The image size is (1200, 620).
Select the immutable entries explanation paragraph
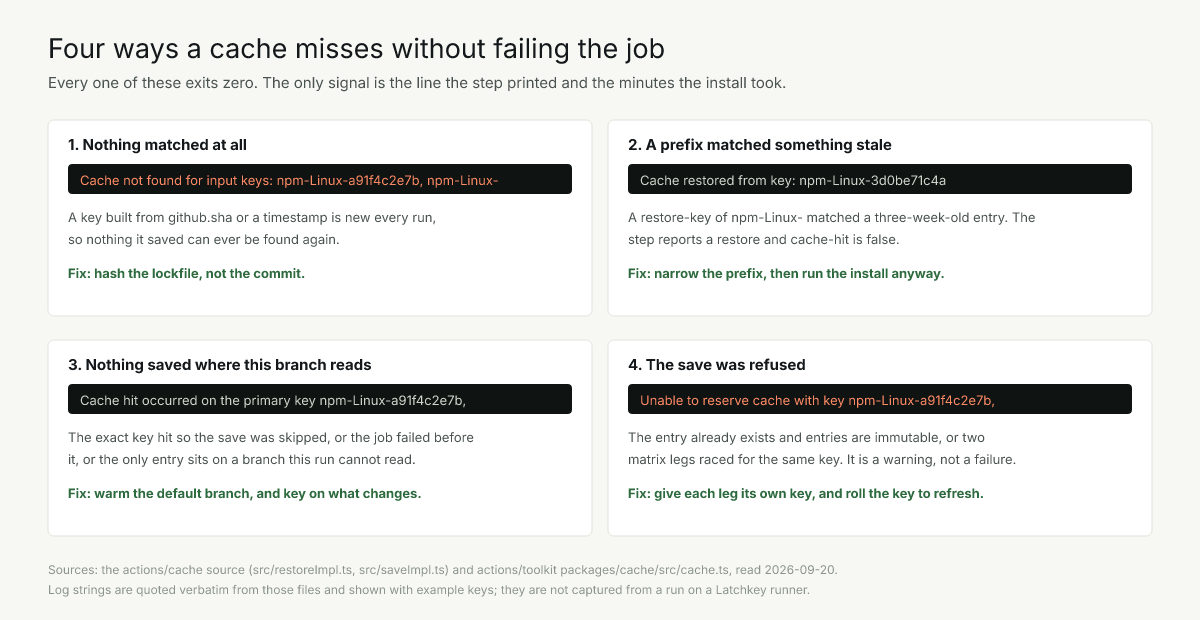pyautogui.click(x=822, y=448)
